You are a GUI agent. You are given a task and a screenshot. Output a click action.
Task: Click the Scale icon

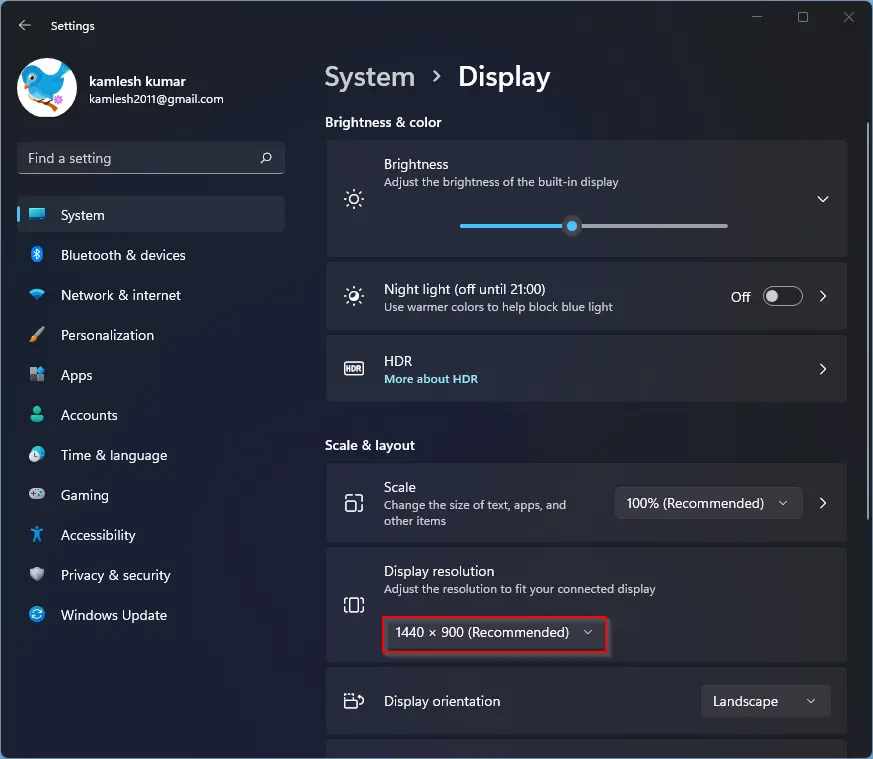(x=354, y=503)
